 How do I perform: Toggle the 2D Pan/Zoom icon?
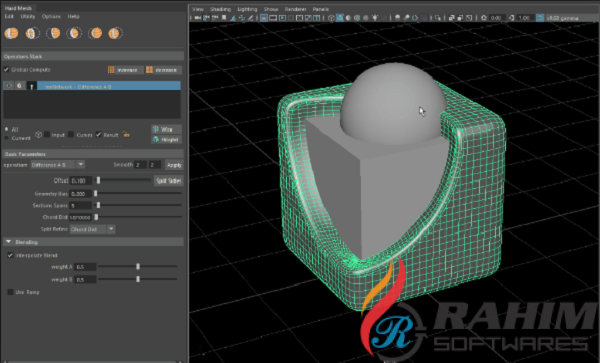(242, 18)
